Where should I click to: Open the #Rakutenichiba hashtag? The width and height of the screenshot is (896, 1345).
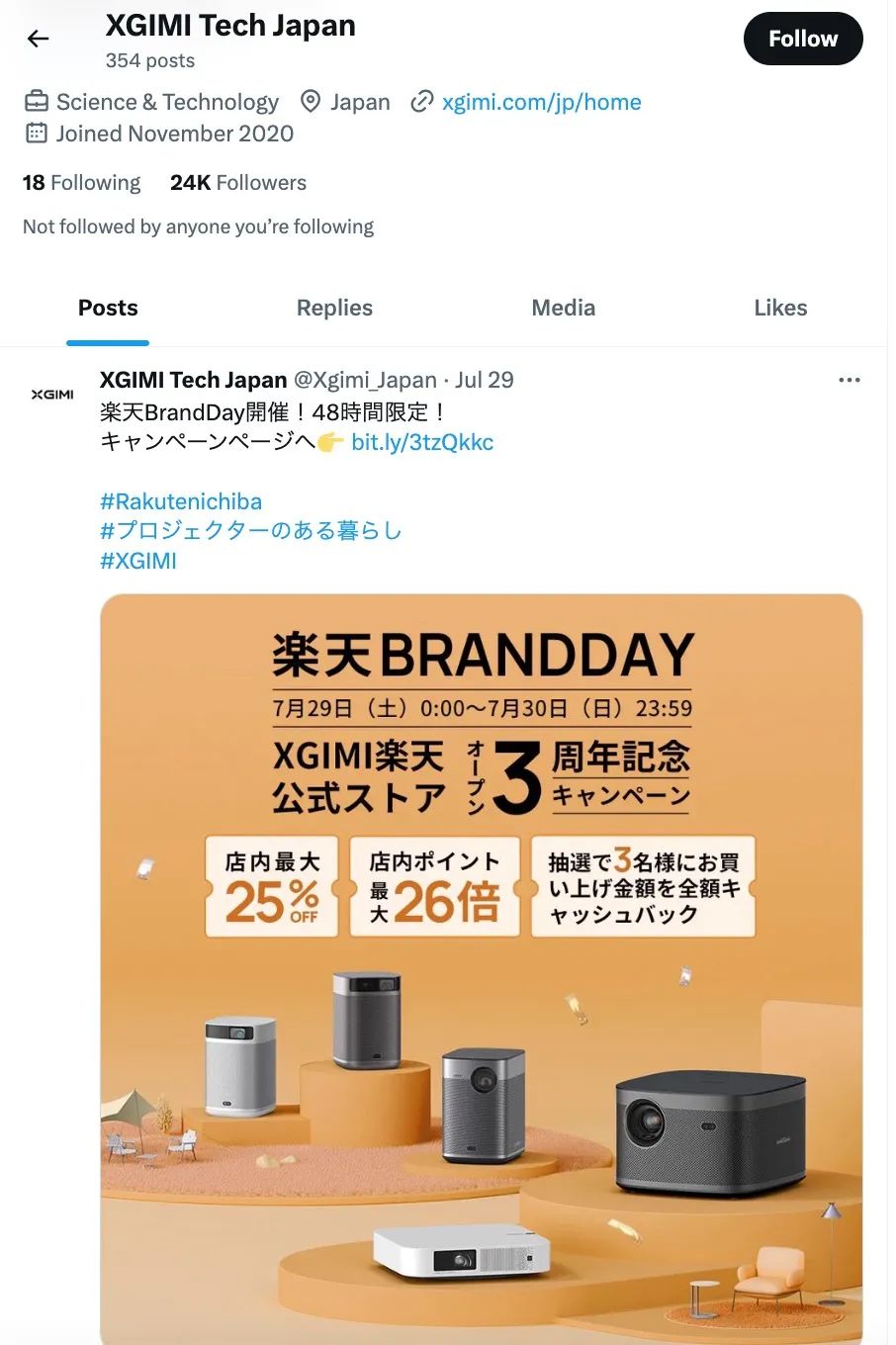tap(181, 501)
